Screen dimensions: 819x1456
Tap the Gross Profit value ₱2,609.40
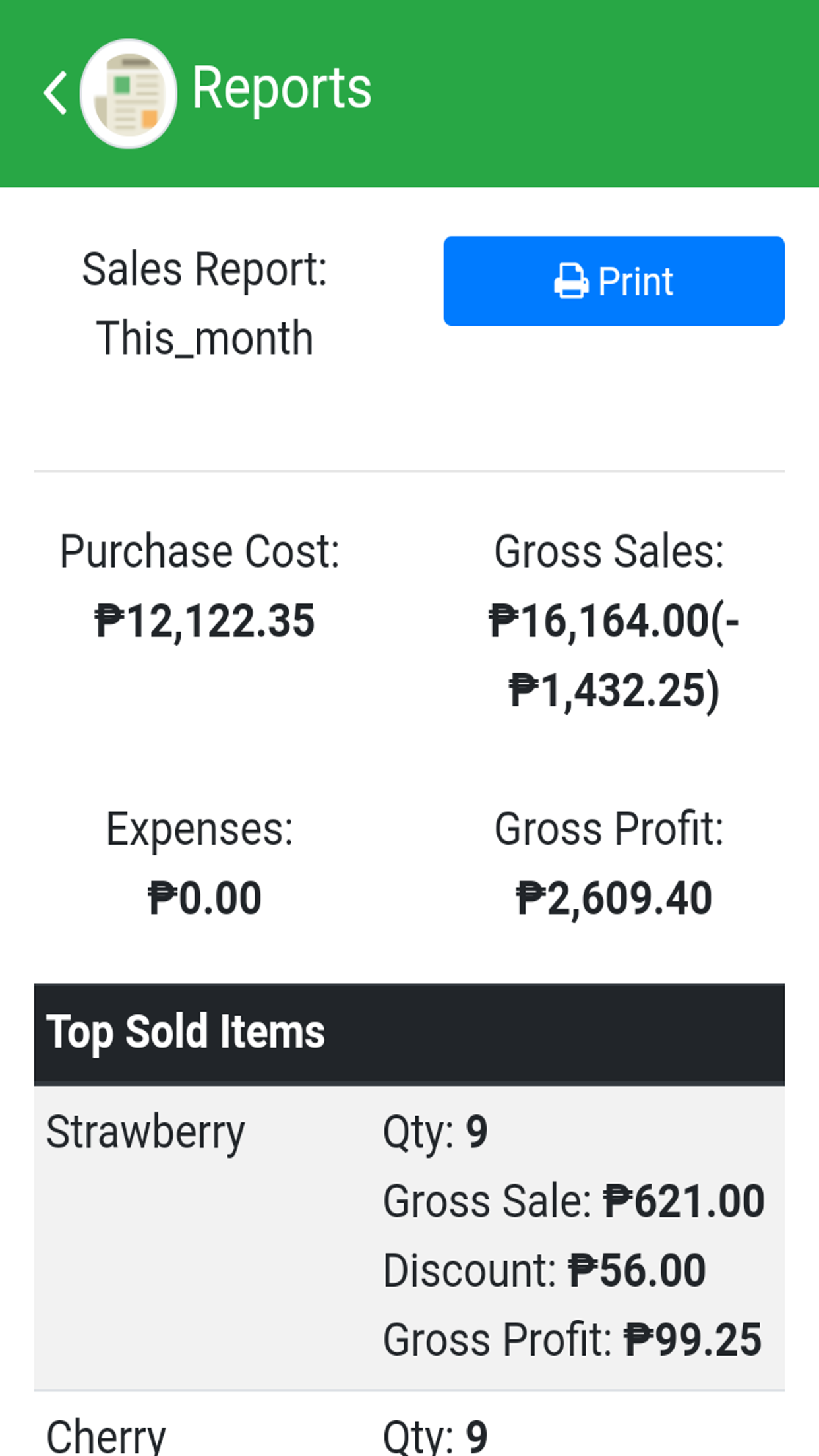tap(613, 898)
